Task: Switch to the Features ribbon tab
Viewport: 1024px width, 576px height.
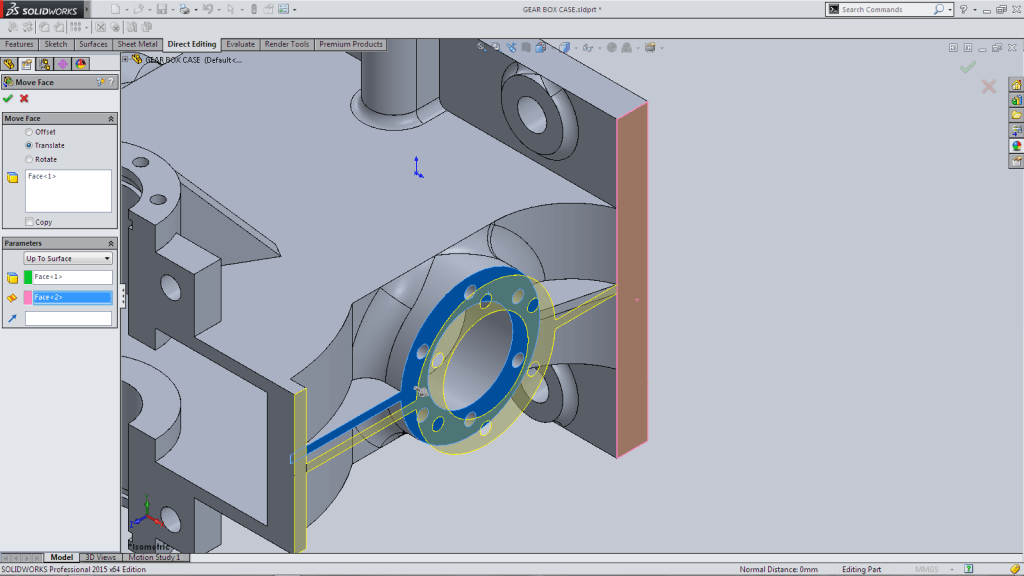Action: [18, 44]
